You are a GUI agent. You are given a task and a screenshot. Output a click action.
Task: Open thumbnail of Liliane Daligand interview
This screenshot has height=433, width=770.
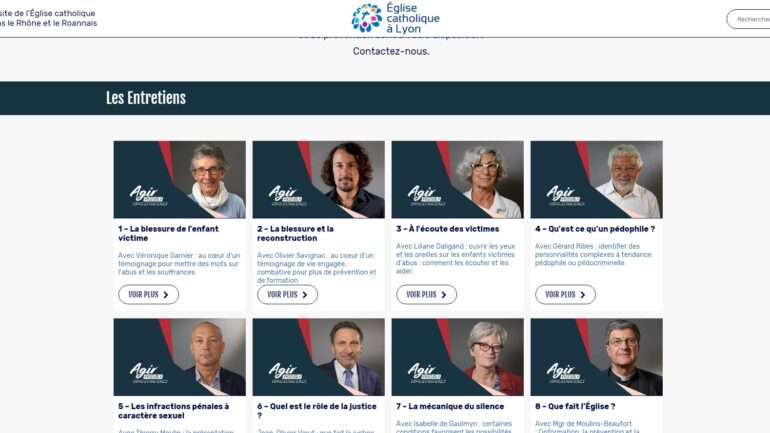pos(458,180)
